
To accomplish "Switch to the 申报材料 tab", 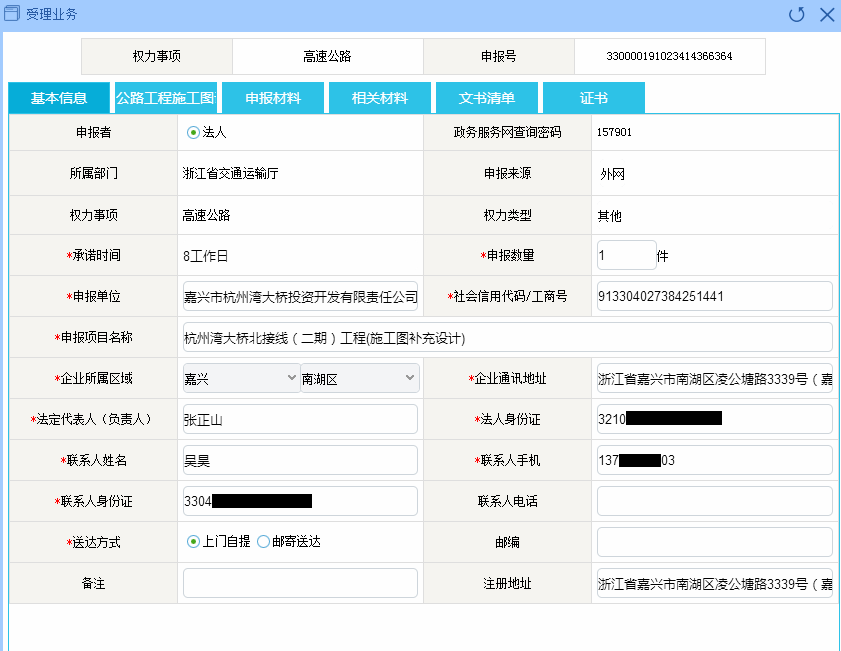I will pos(273,98).
